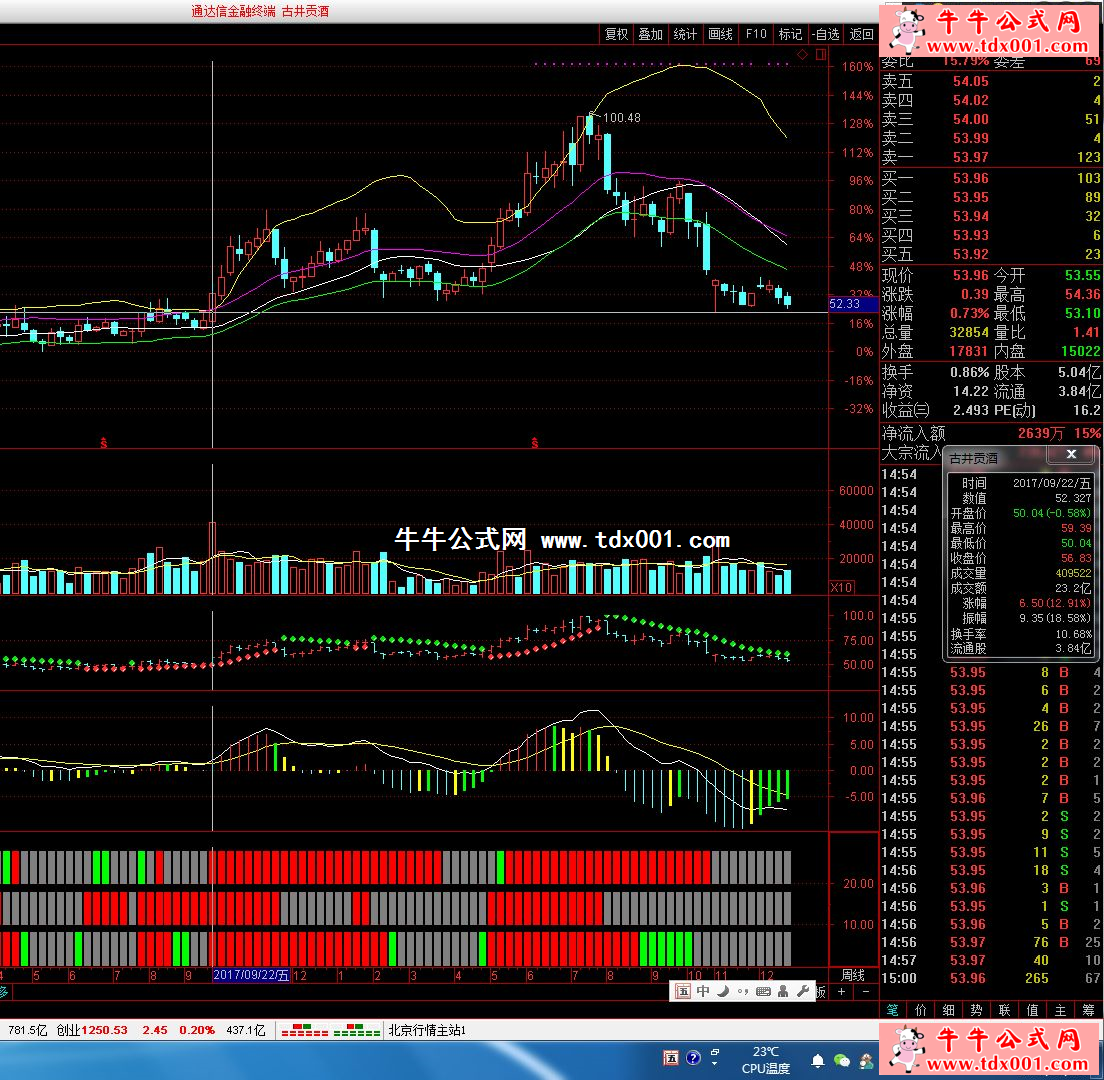Screen dimensions: 1104x1080
Task: Expand the 叠加 overlay menu
Action: pyautogui.click(x=651, y=34)
